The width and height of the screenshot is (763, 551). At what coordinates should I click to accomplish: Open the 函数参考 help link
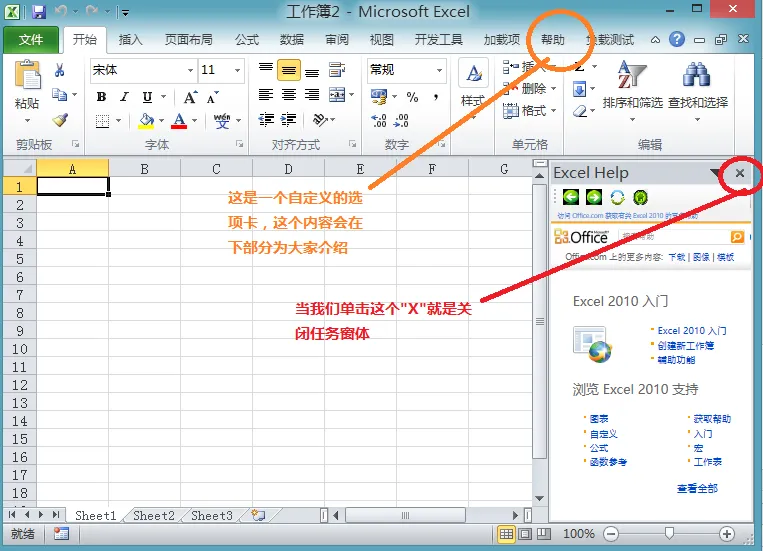pos(608,462)
